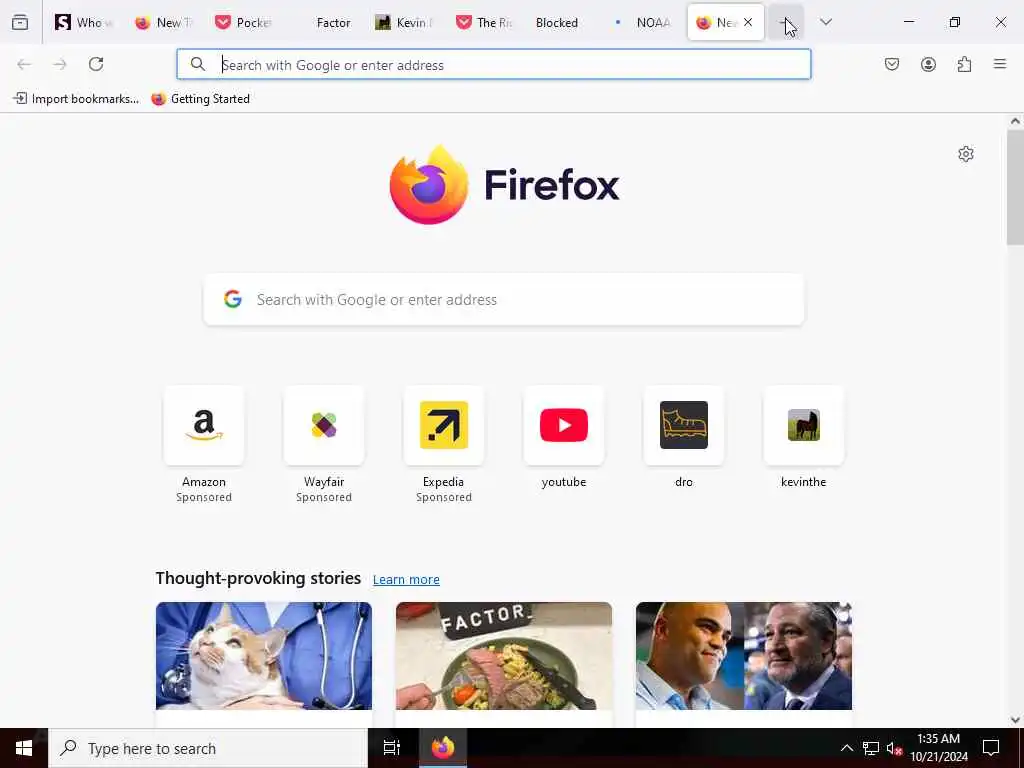
Task: Click the address bar magnifier icon
Action: [x=197, y=64]
